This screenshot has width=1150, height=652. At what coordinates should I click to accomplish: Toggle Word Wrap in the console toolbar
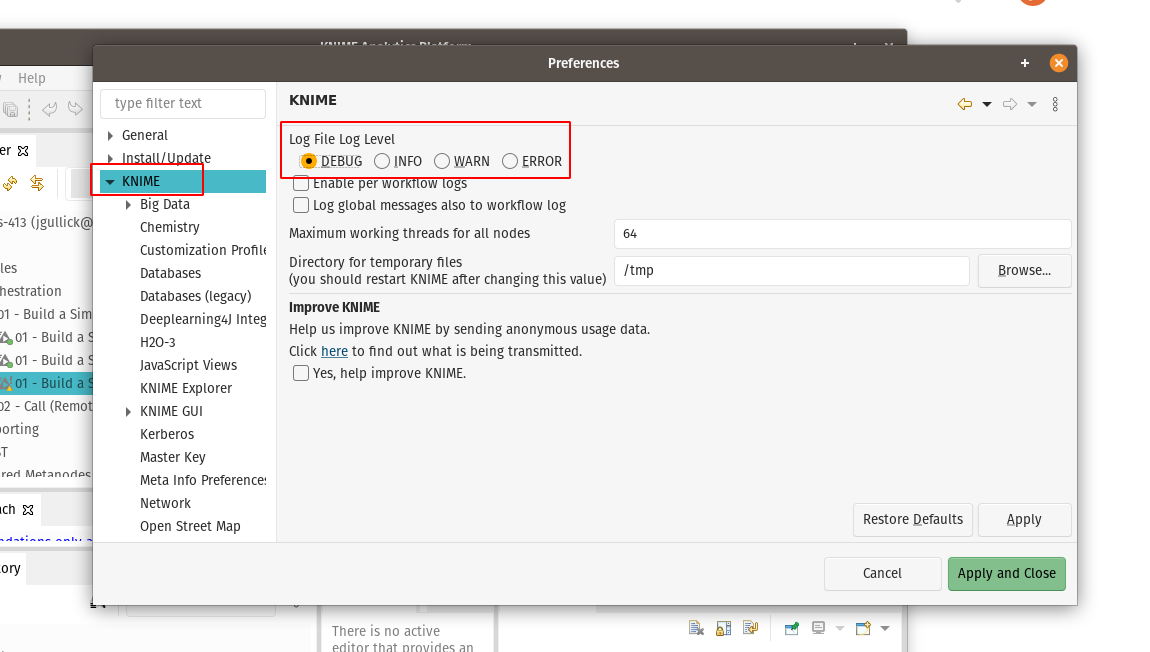(x=750, y=629)
